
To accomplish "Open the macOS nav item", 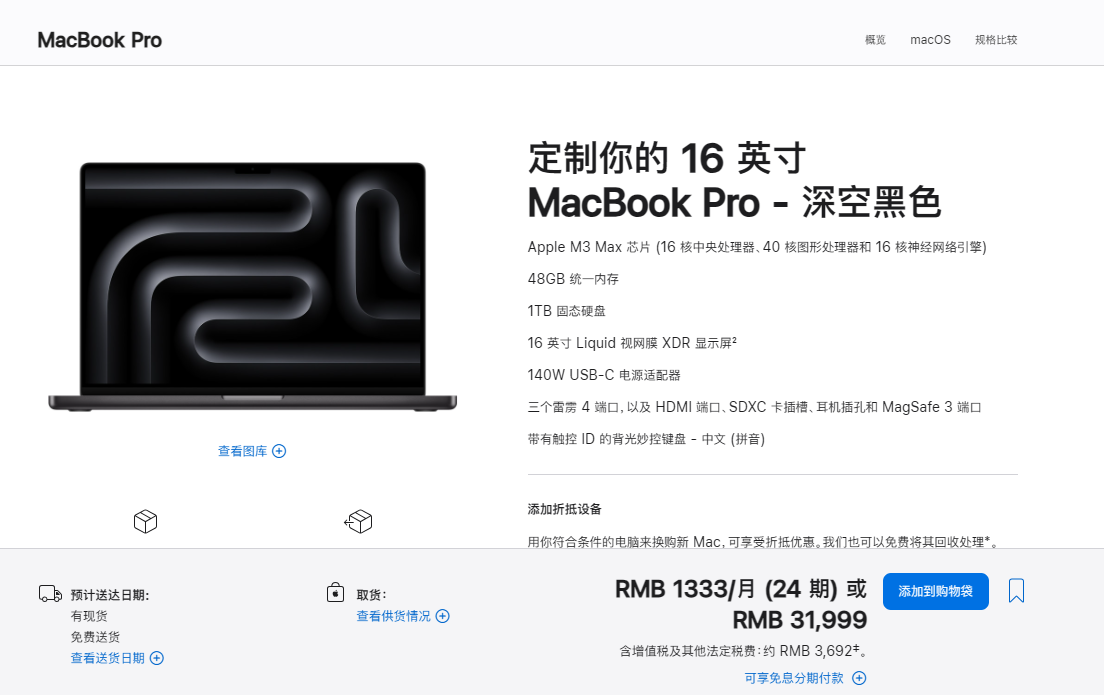I will [930, 40].
